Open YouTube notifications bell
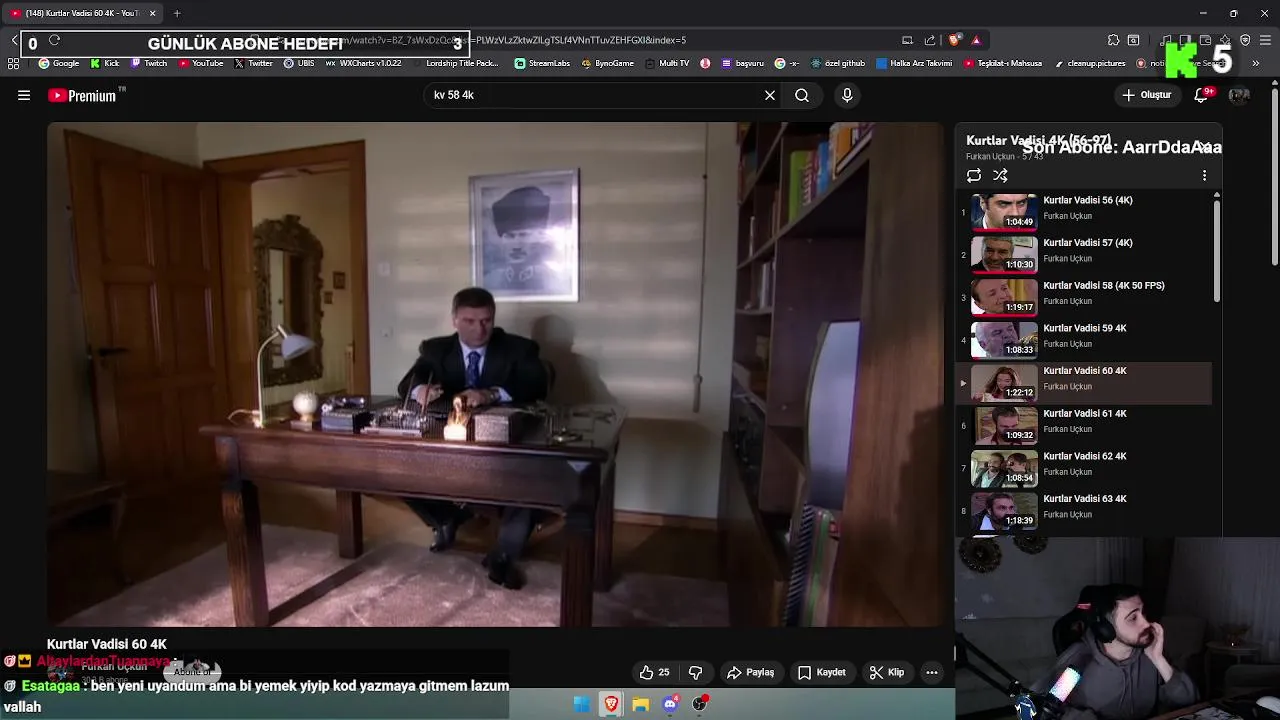This screenshot has width=1280, height=720. tap(1202, 95)
